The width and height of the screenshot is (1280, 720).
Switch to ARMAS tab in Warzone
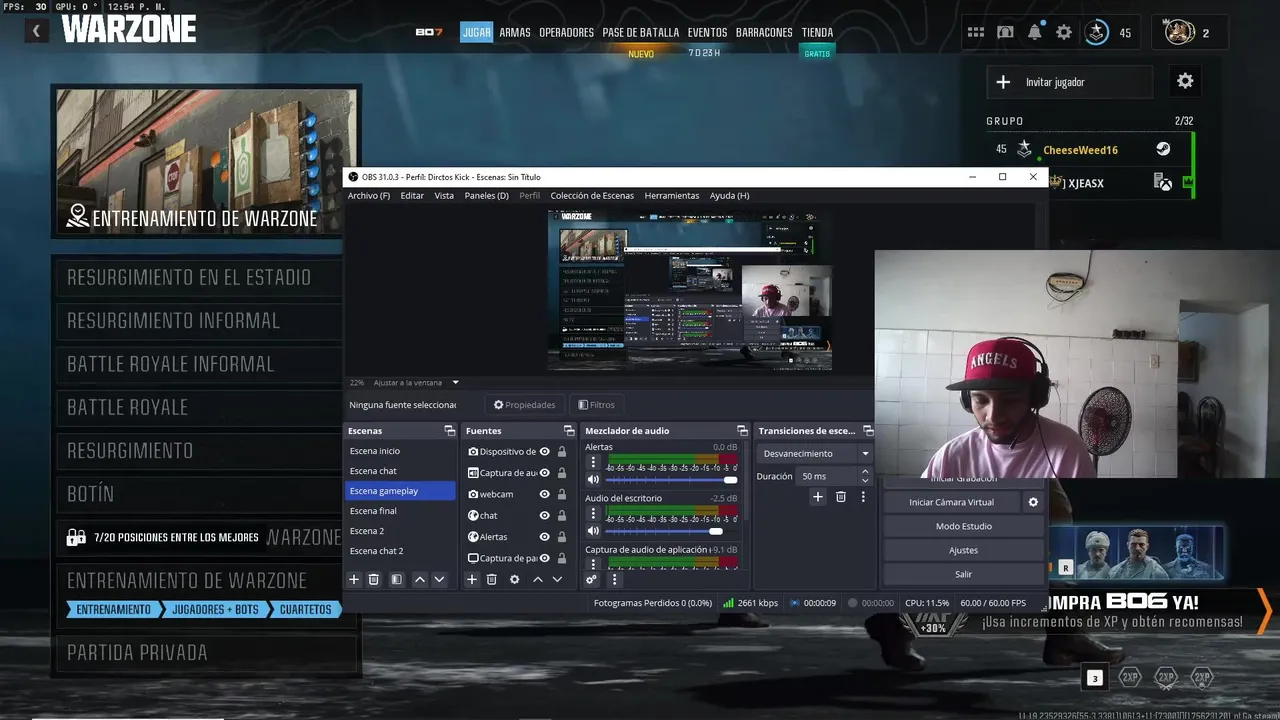(515, 32)
